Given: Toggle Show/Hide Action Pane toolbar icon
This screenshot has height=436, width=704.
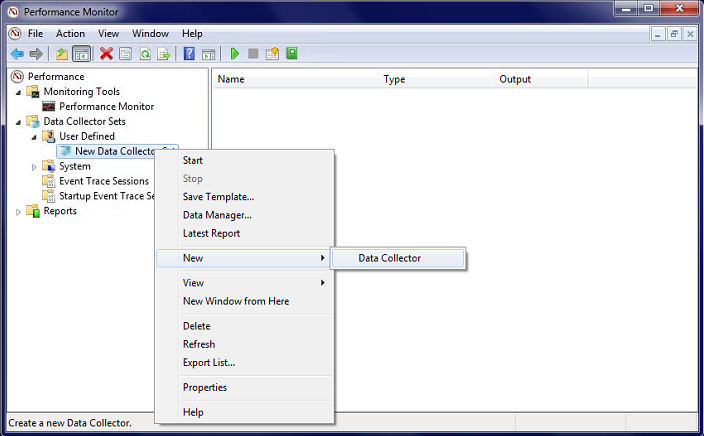Looking at the screenshot, I should (x=208, y=54).
